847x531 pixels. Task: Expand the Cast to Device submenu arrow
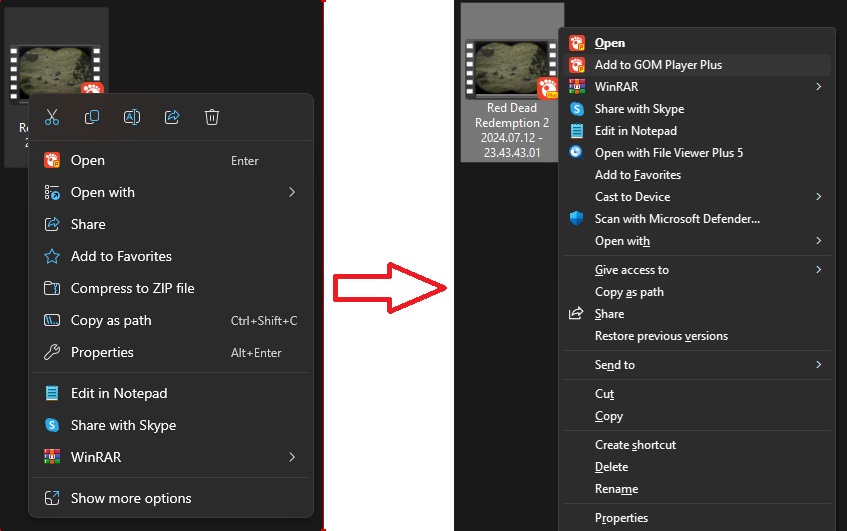[x=818, y=197]
